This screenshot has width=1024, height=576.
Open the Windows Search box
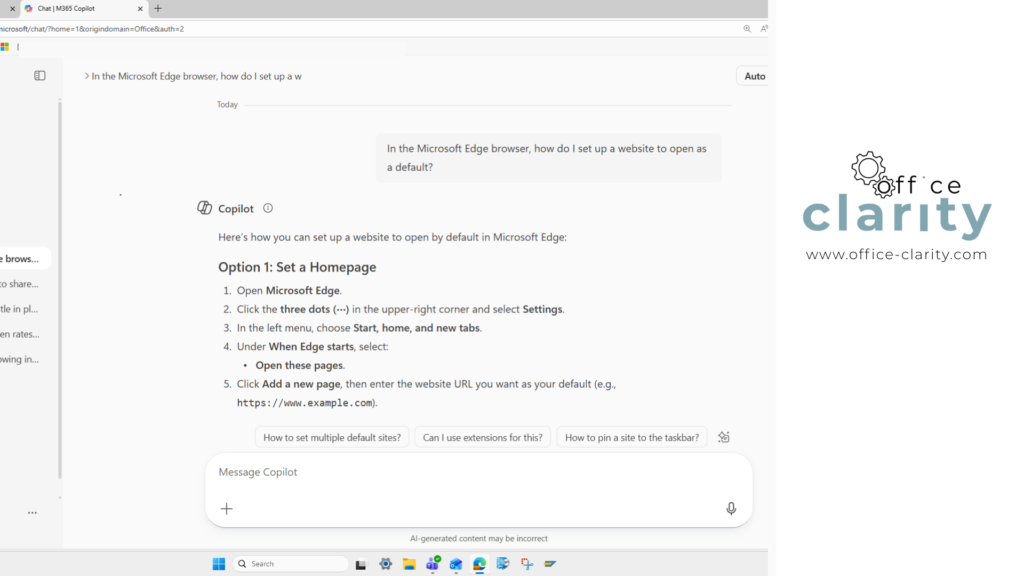click(290, 563)
